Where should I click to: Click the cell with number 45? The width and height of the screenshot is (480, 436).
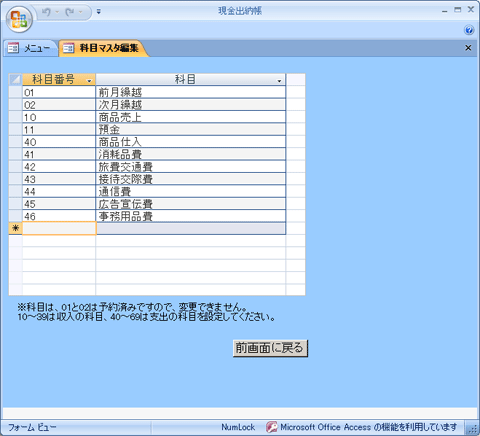59,204
